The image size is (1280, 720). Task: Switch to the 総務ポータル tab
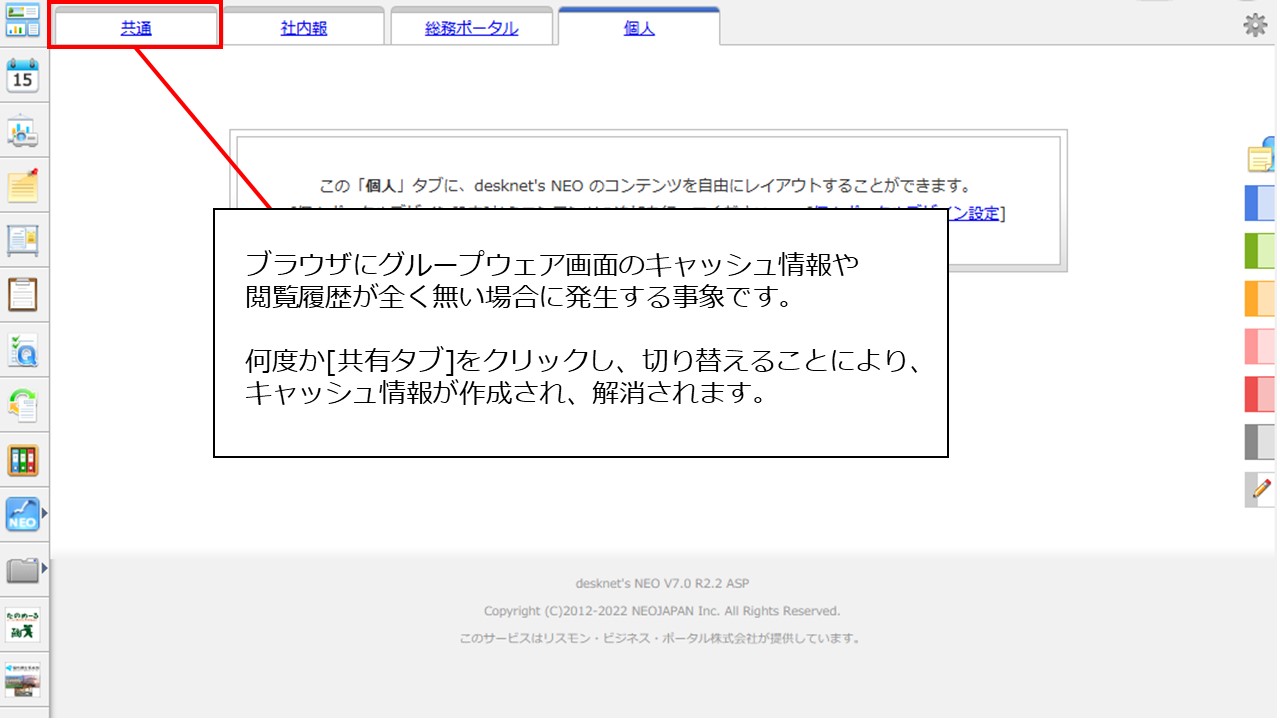point(472,29)
